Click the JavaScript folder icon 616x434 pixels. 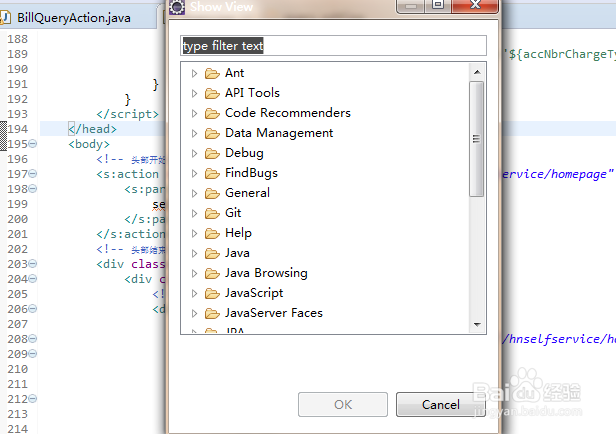click(212, 293)
